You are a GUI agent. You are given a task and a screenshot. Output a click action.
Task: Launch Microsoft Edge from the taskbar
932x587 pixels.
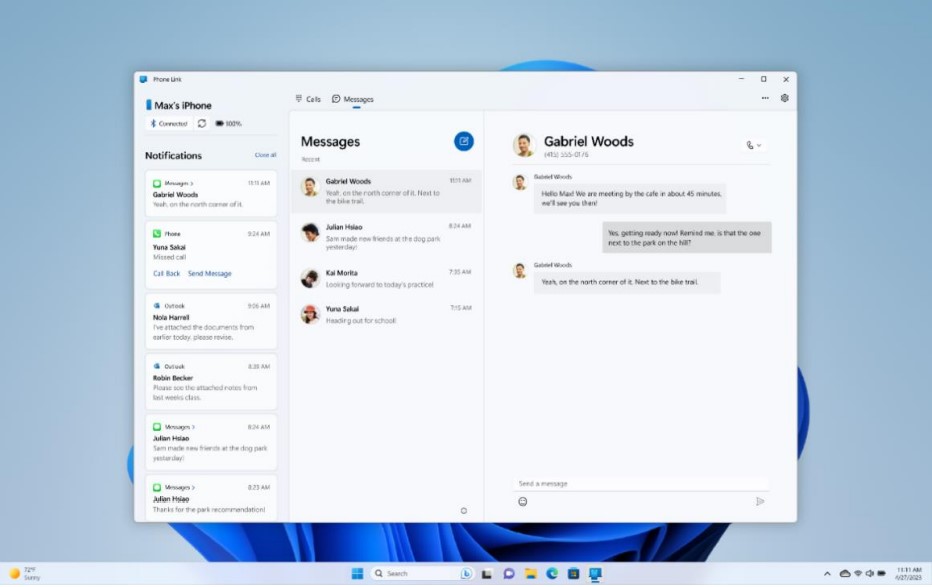pyautogui.click(x=551, y=573)
